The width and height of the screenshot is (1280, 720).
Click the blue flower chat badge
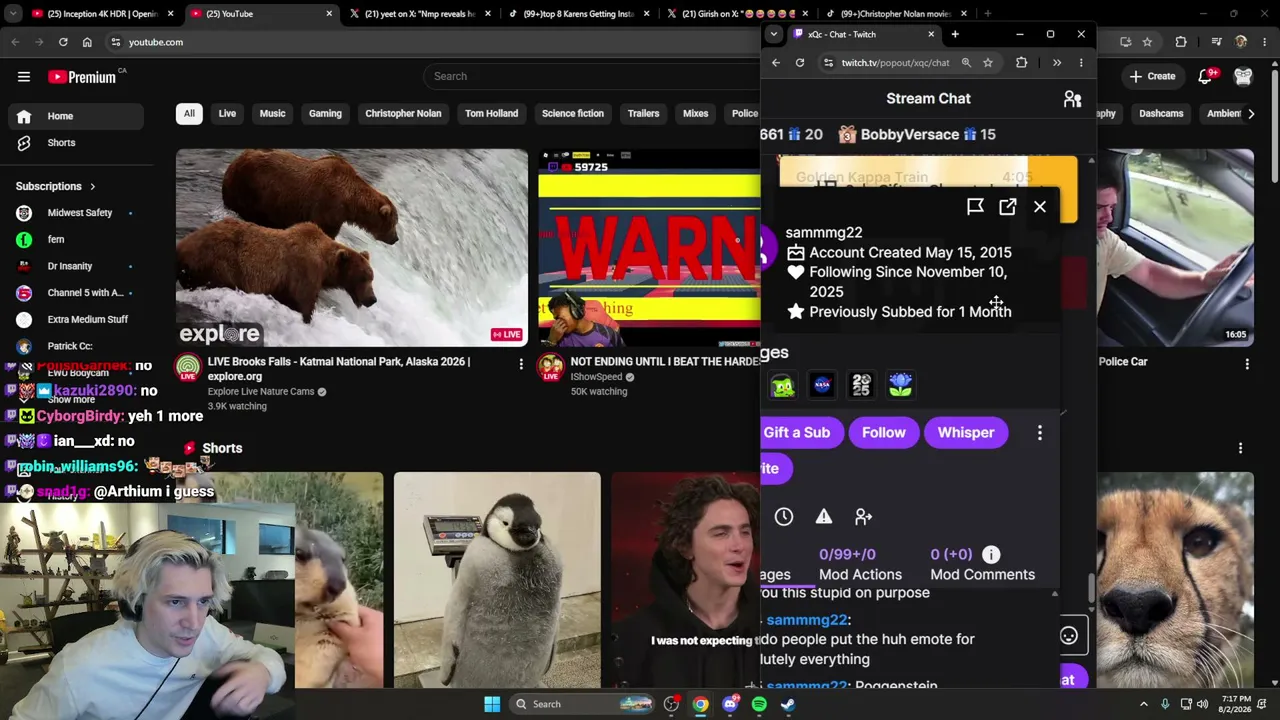[900, 385]
